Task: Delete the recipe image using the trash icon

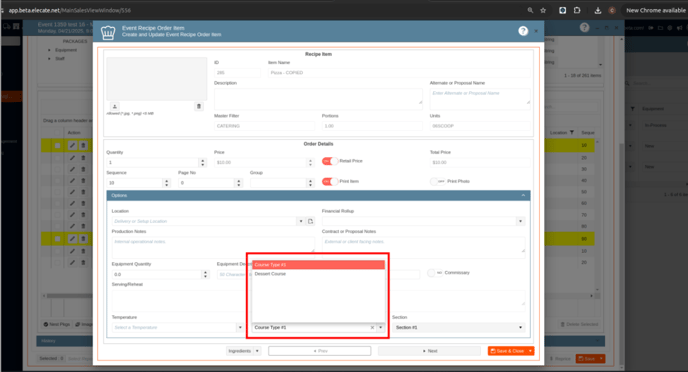Action: click(199, 106)
